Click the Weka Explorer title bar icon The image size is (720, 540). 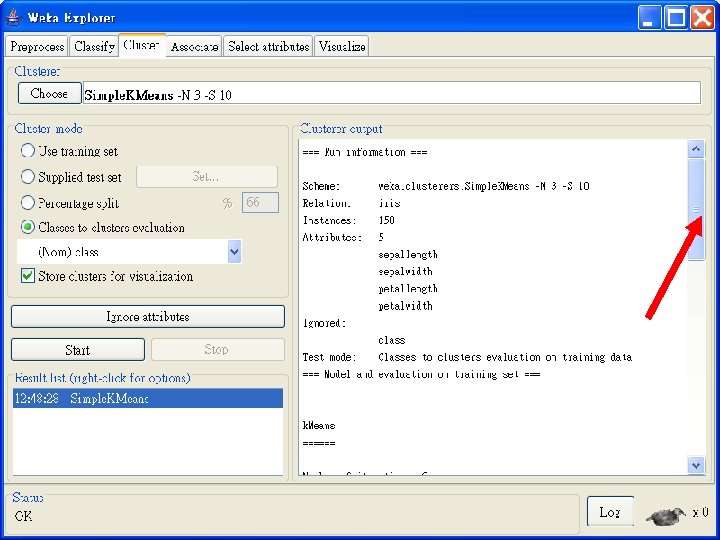tap(14, 17)
